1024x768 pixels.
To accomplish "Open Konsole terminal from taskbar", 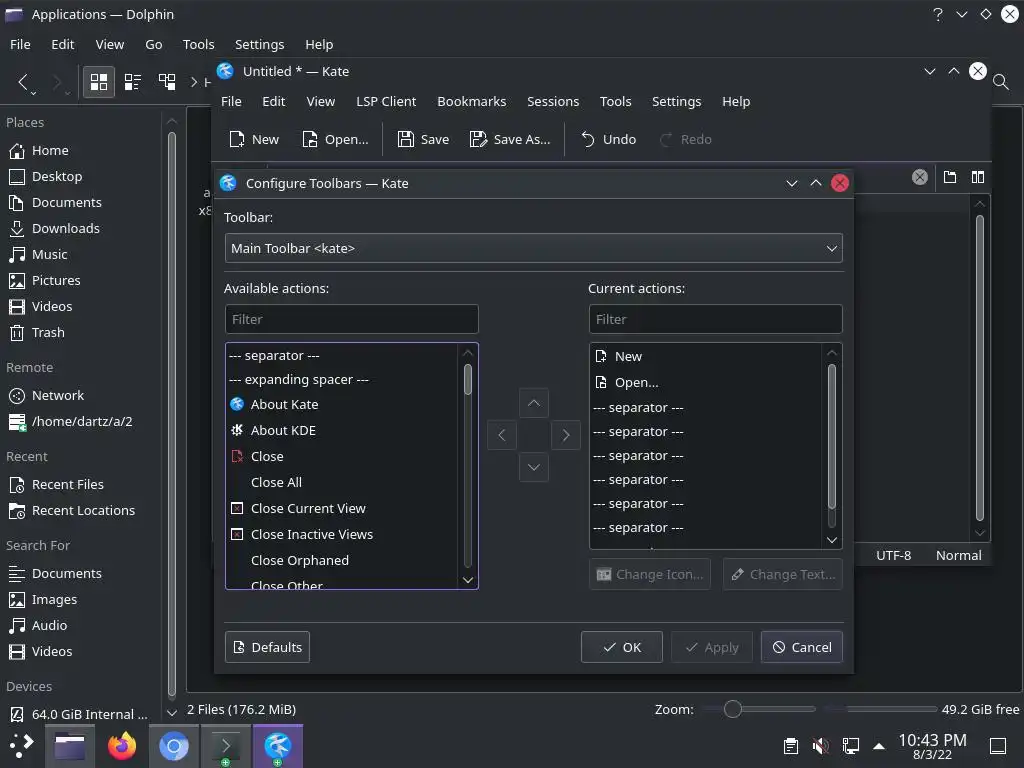I will tap(225, 746).
